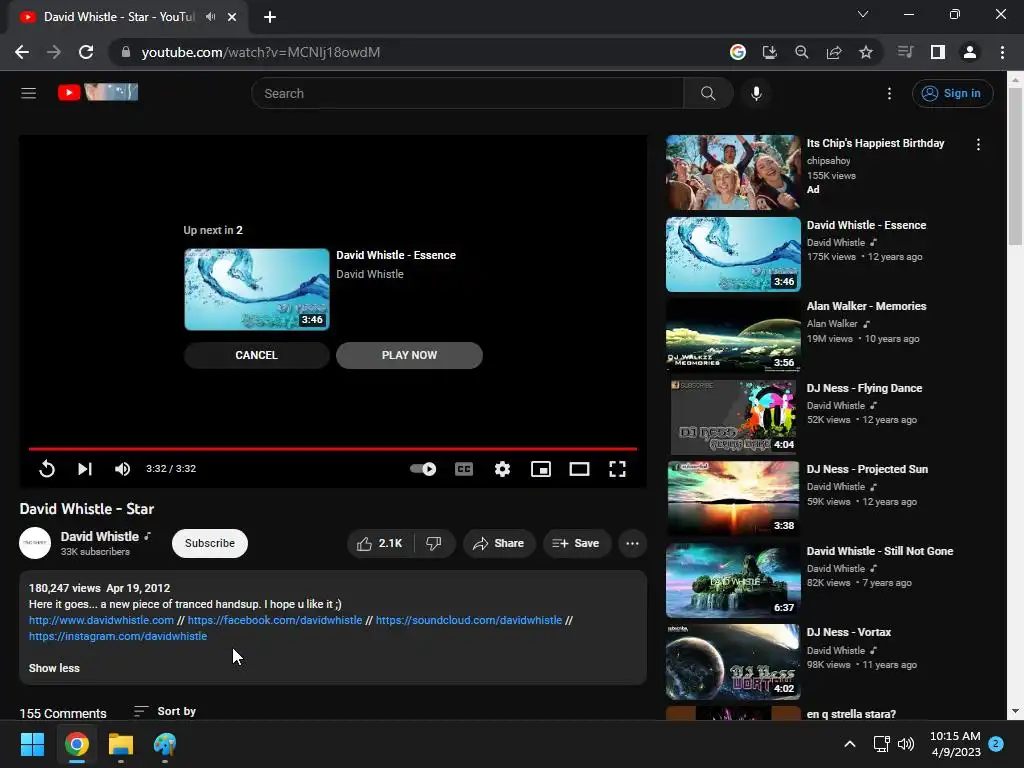Open David Whistle channel avatar
The width and height of the screenshot is (1024, 768).
click(x=35, y=543)
